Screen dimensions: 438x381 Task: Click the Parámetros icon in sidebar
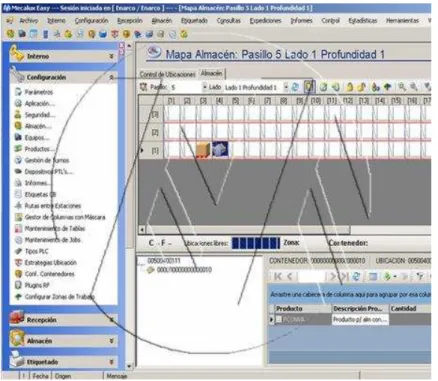pyautogui.click(x=18, y=92)
